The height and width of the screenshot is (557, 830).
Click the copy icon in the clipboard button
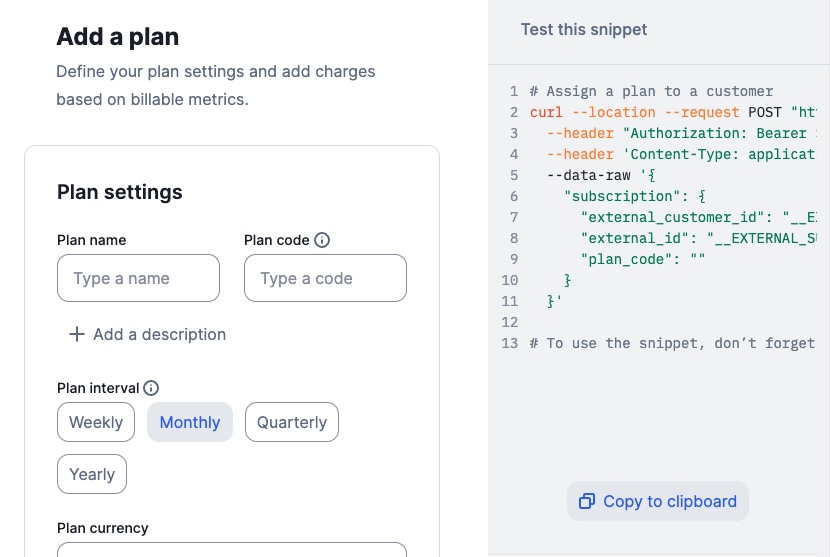point(587,501)
